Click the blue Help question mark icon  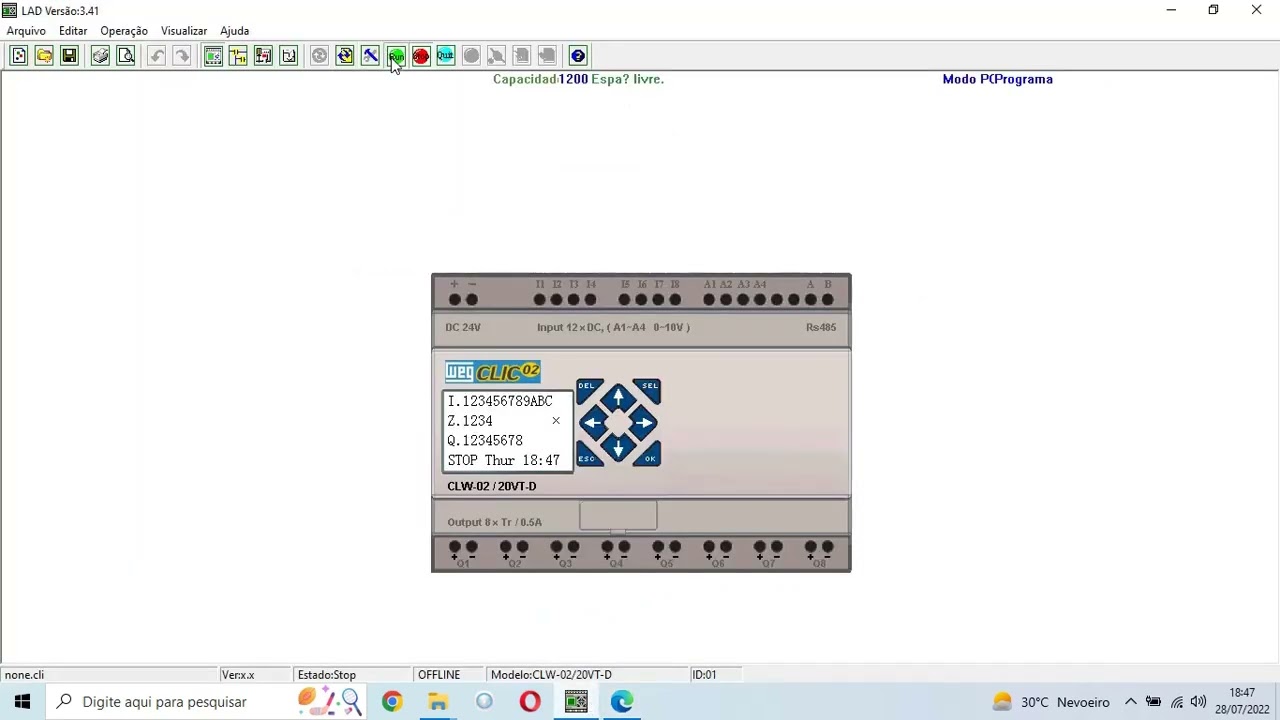pyautogui.click(x=578, y=56)
